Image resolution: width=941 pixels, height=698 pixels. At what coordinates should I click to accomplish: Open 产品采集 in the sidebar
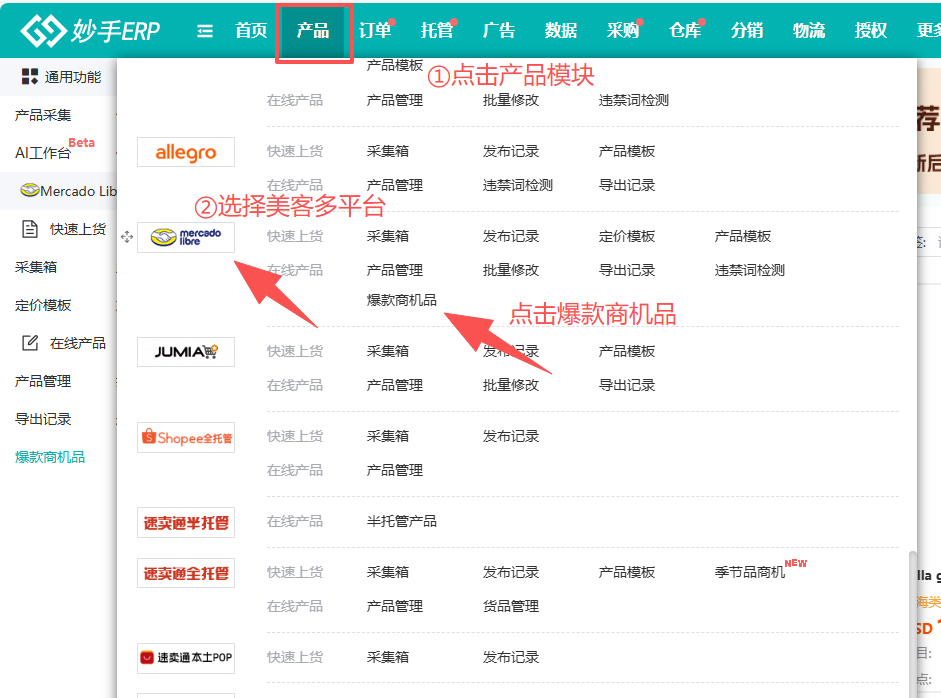point(43,115)
